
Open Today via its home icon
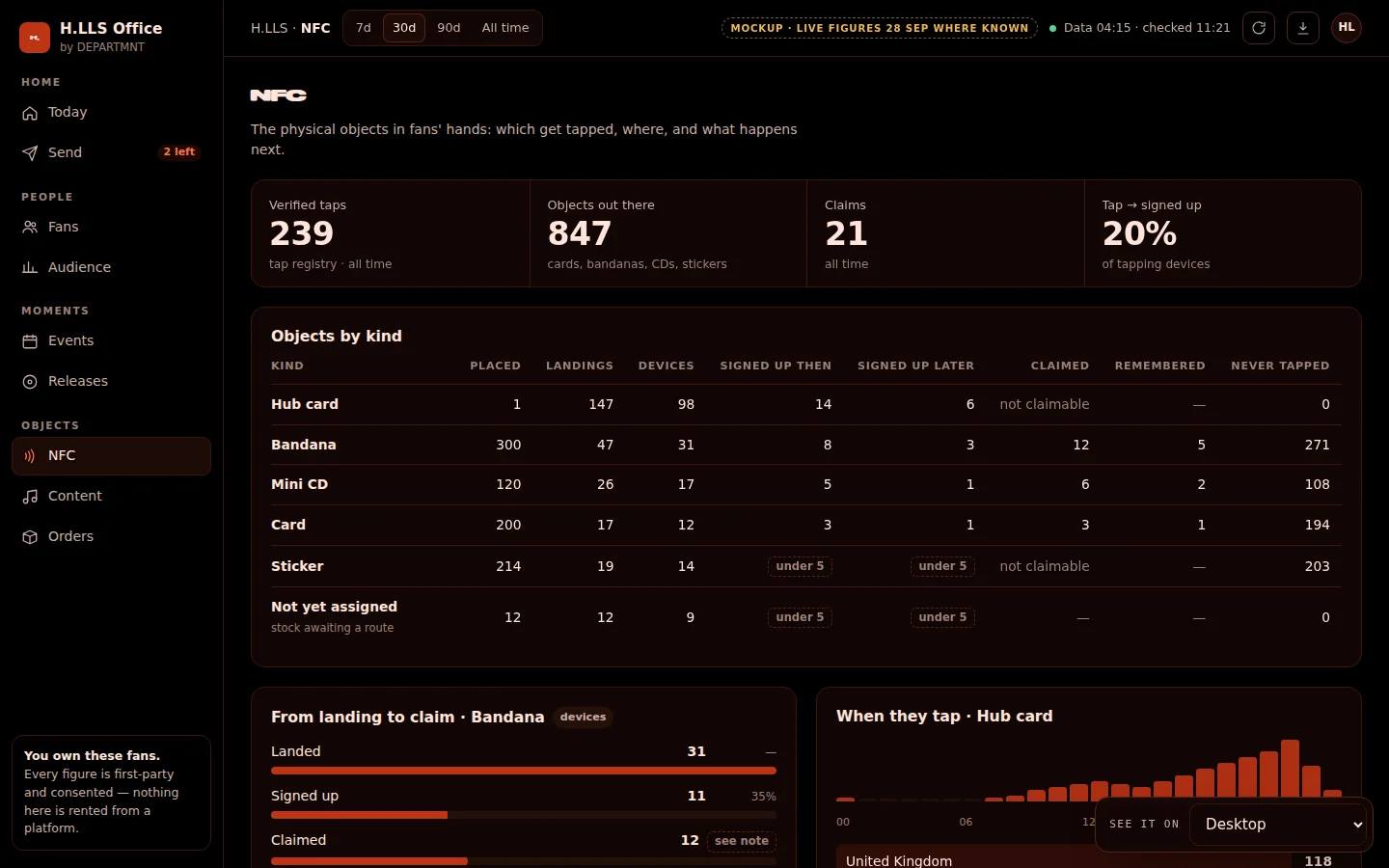pos(30,113)
